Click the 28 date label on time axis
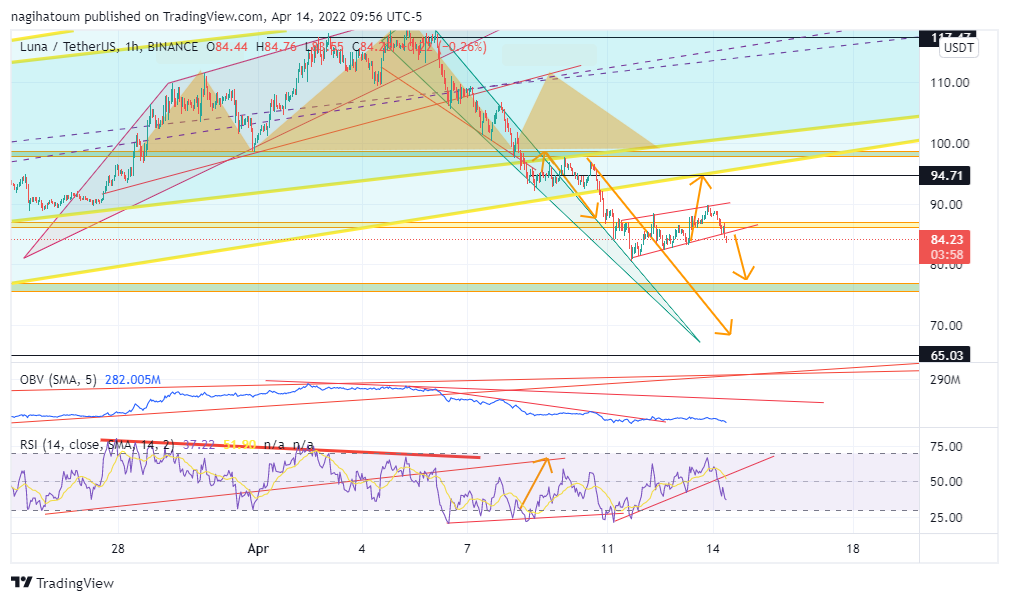Viewport: 1009px width, 602px height. point(118,549)
